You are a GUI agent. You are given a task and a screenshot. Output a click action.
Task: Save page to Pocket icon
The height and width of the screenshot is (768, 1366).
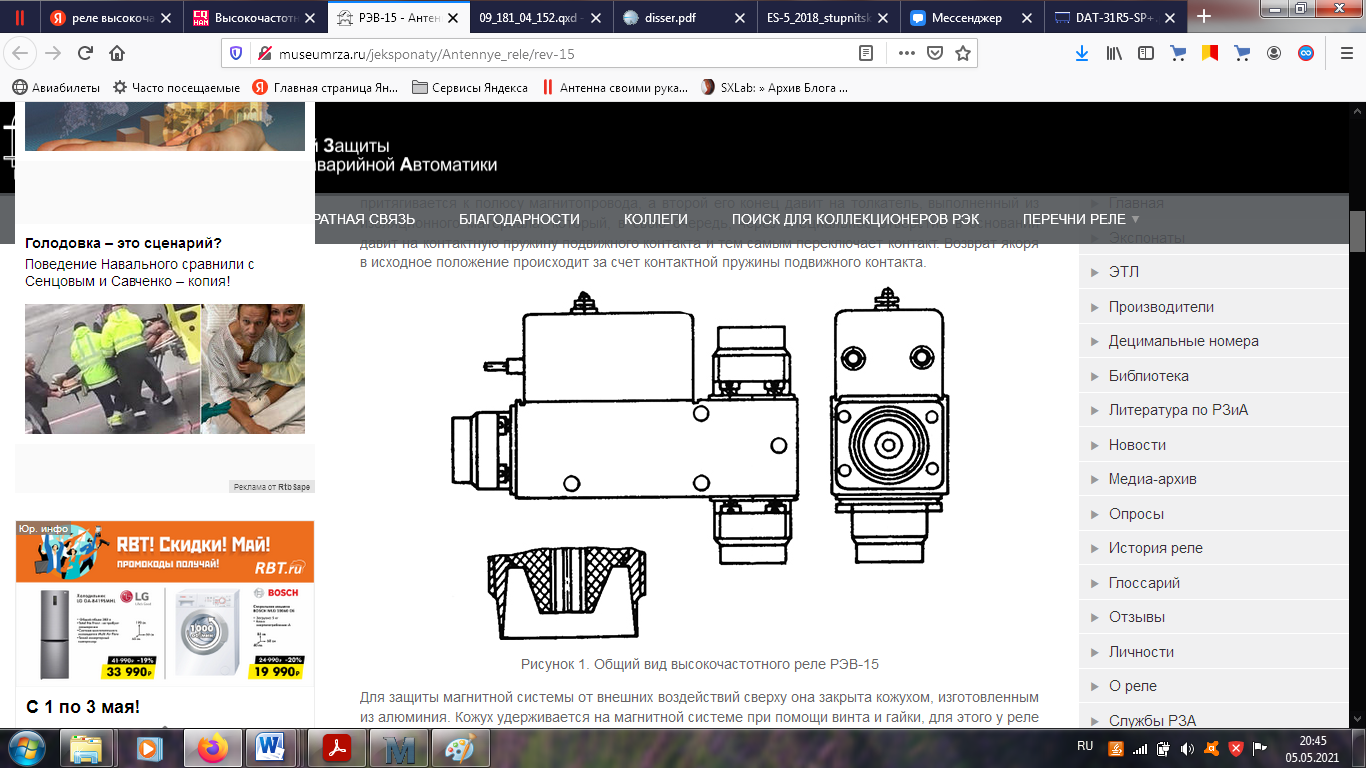pos(935,54)
